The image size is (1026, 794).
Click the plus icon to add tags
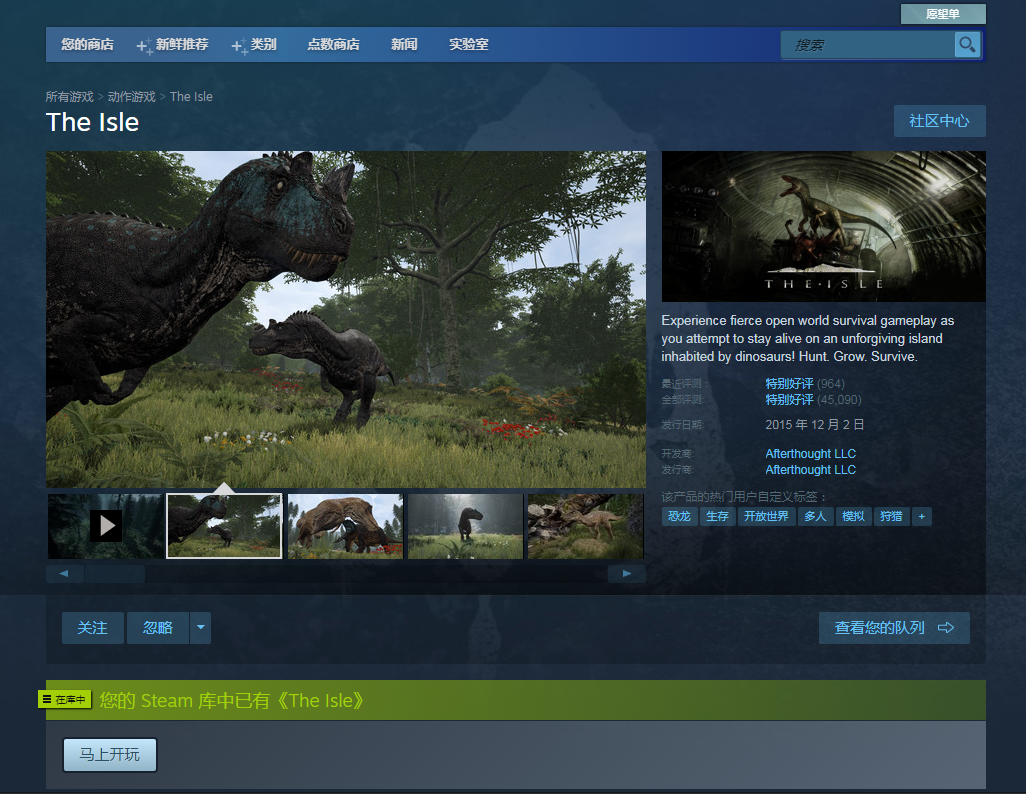pyautogui.click(x=921, y=516)
